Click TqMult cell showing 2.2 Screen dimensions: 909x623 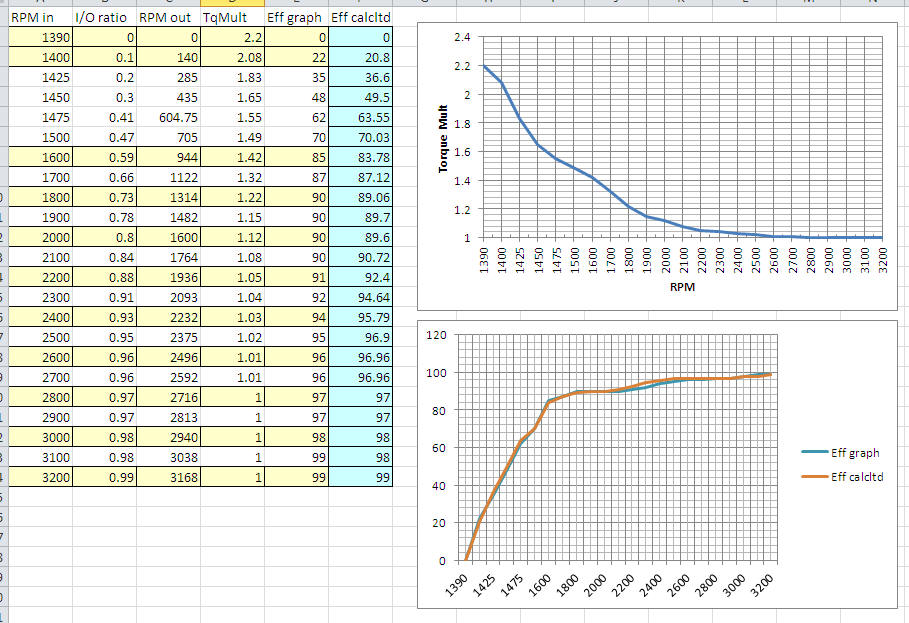(x=232, y=38)
